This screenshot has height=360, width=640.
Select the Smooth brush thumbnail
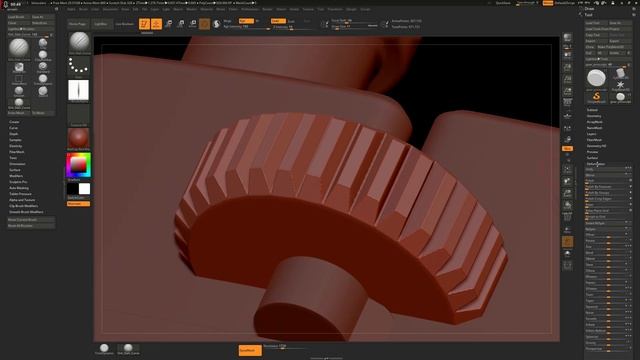[19, 91]
